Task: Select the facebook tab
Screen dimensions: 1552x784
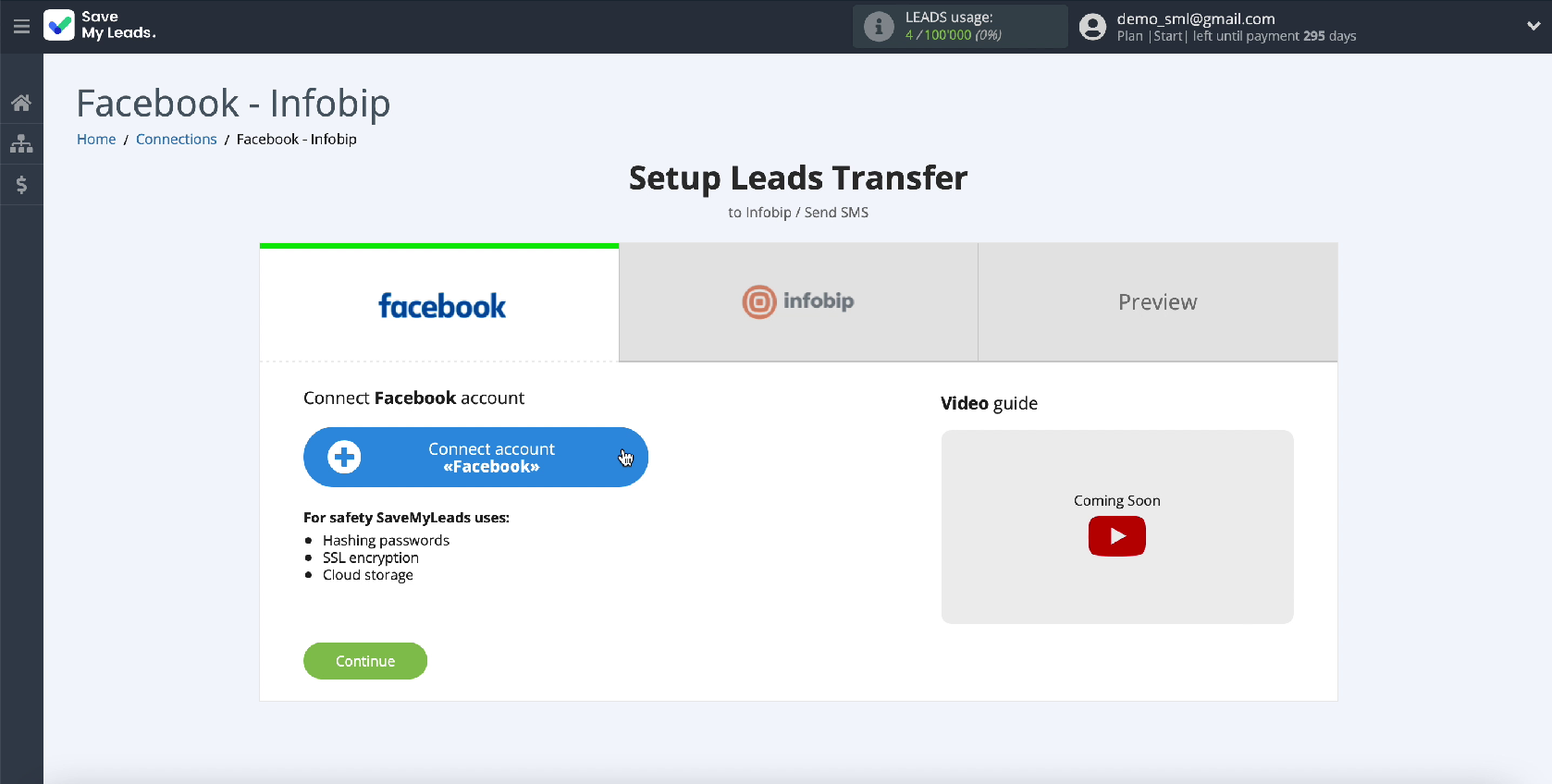Action: pos(439,303)
